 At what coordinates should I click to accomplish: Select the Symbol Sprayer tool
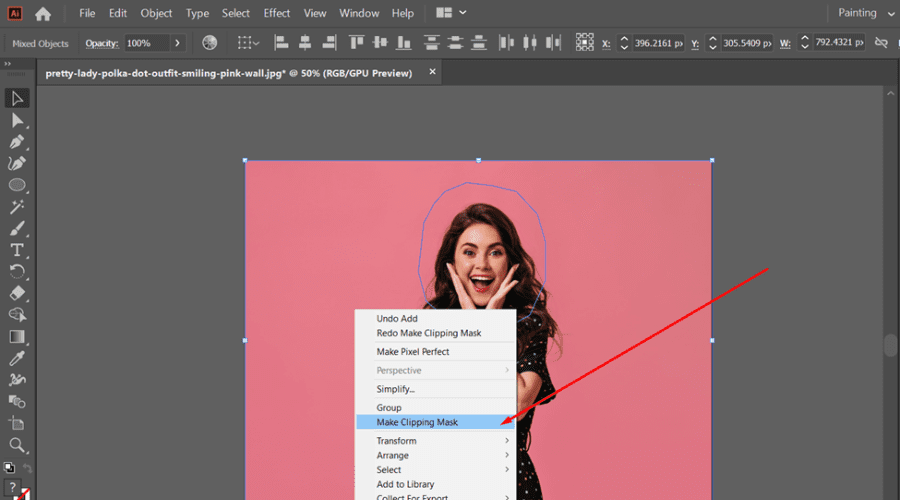click(17, 379)
